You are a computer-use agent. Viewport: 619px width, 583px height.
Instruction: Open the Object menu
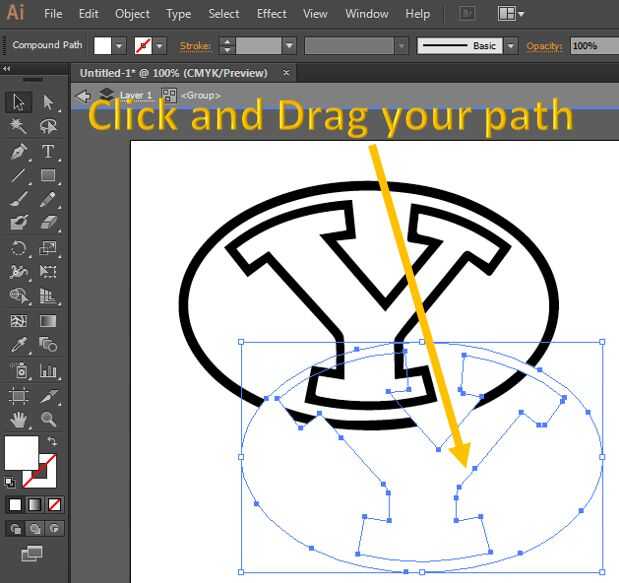pyautogui.click(x=133, y=14)
